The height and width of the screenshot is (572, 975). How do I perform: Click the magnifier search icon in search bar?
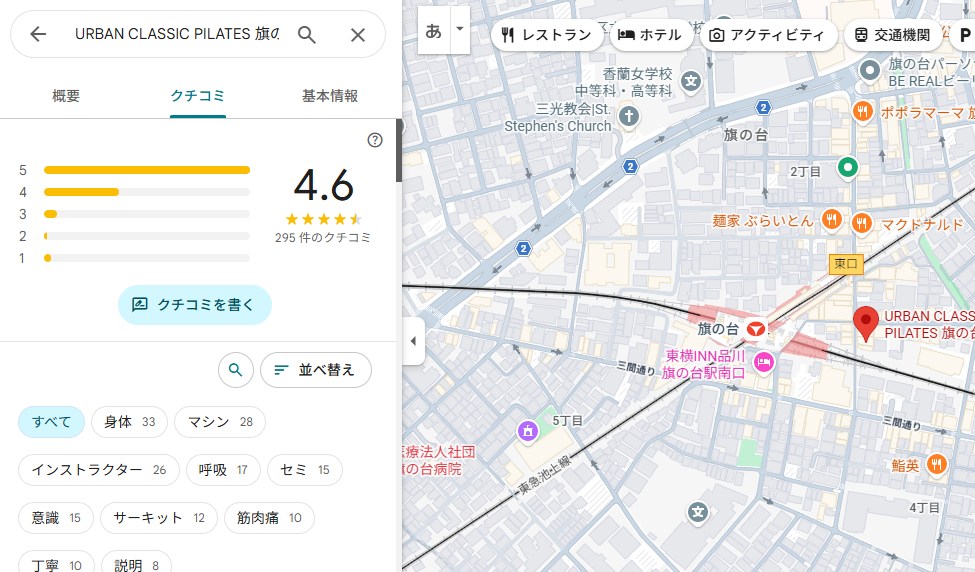point(307,35)
